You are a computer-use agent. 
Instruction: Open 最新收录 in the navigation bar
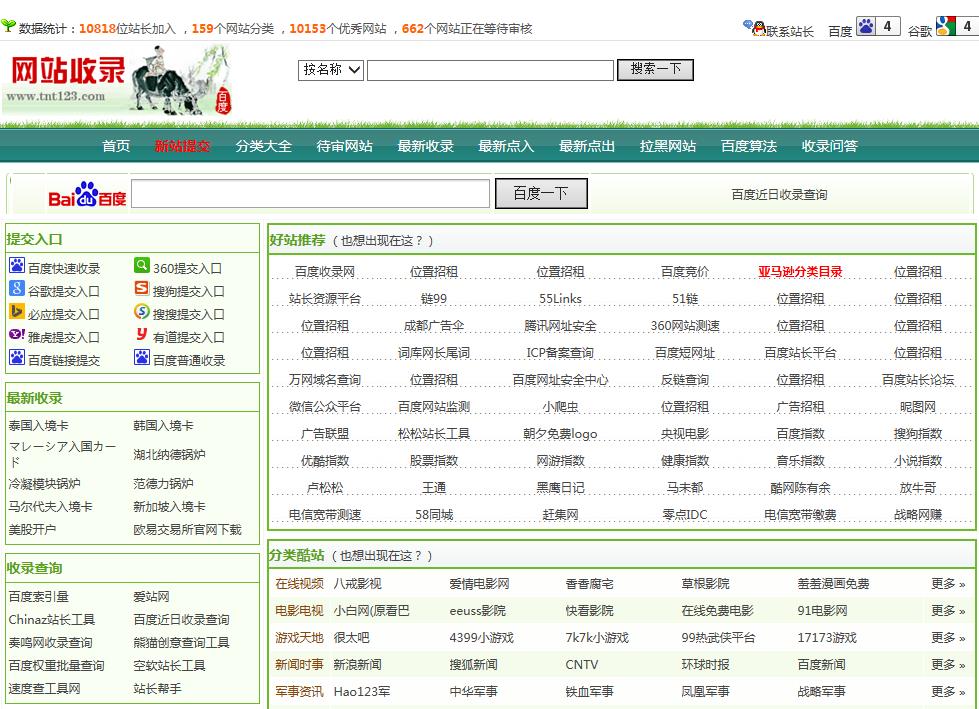[x=426, y=146]
